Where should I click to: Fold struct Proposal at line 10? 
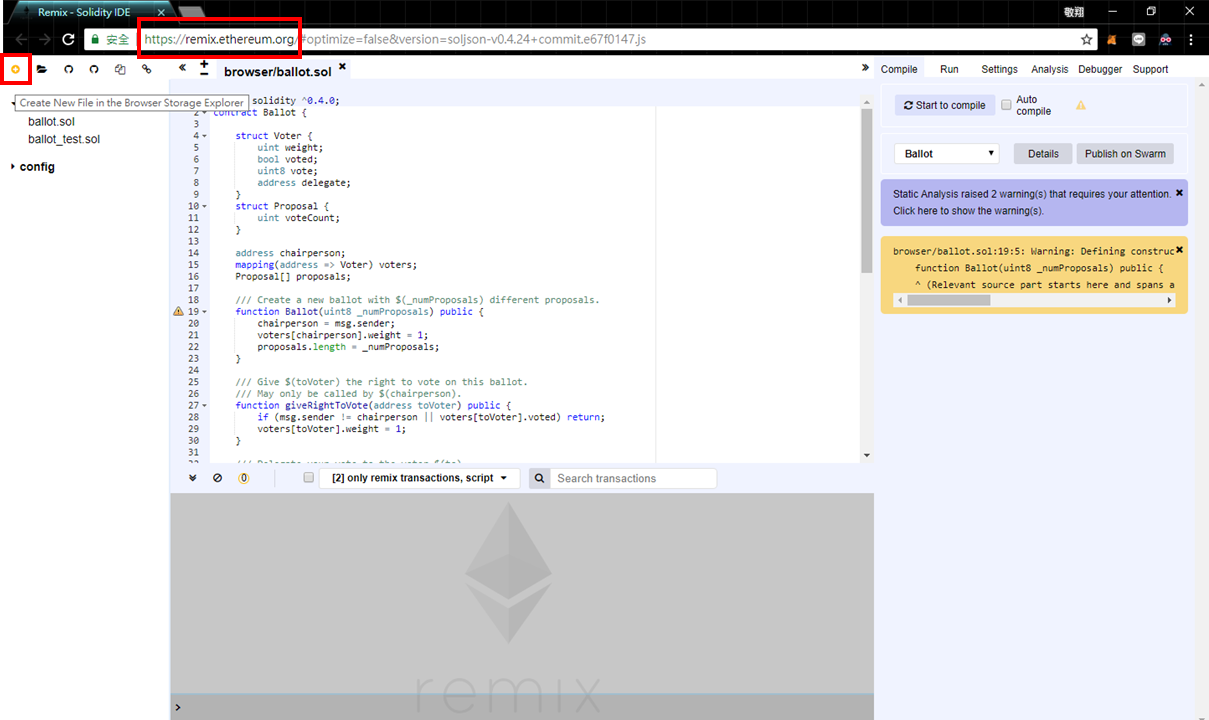205,206
